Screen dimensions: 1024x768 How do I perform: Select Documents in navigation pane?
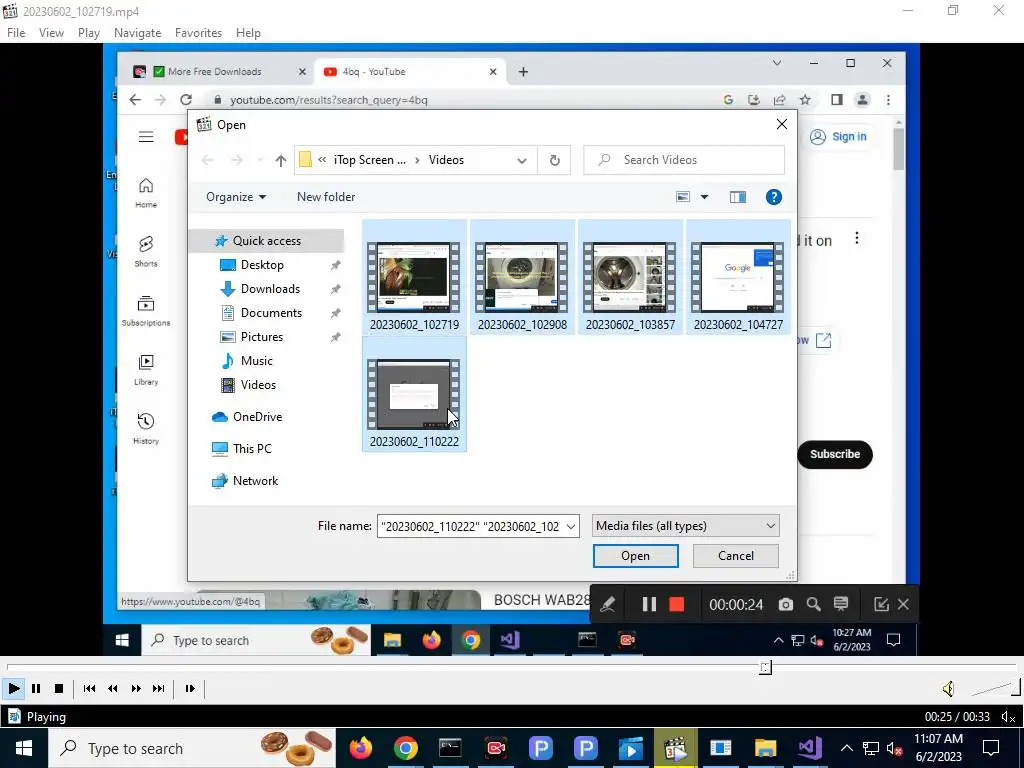click(x=271, y=313)
